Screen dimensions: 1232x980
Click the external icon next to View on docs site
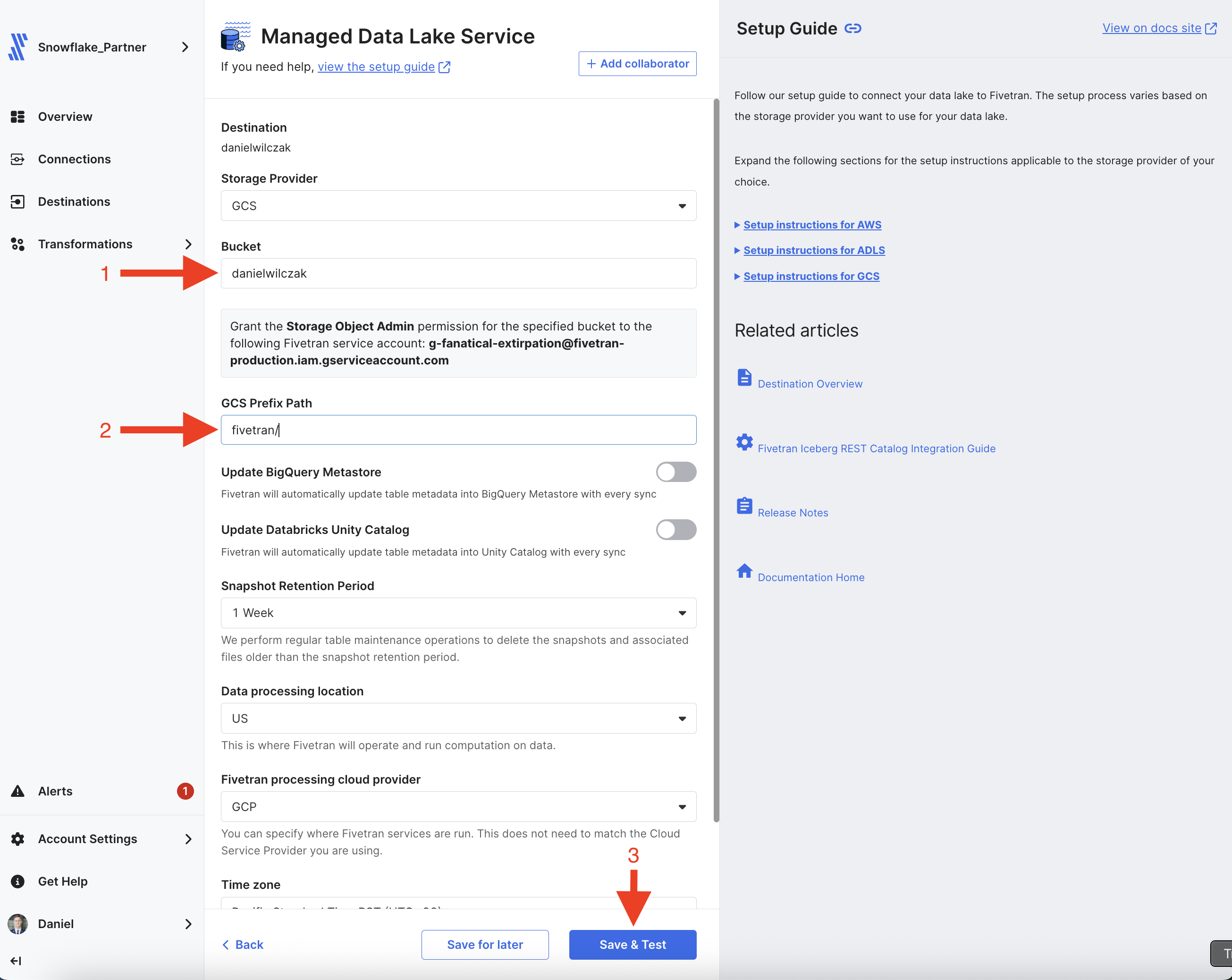pyautogui.click(x=1211, y=29)
